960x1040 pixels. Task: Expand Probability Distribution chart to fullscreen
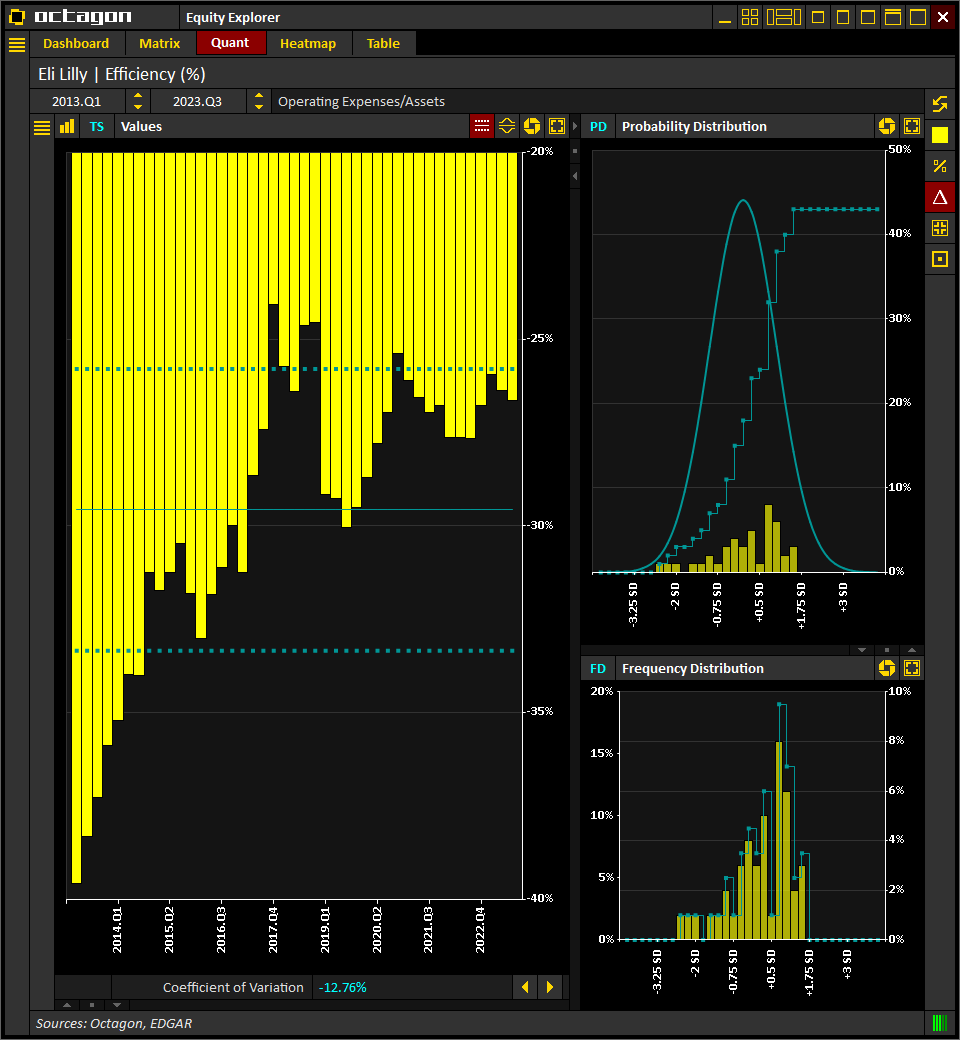click(x=912, y=126)
